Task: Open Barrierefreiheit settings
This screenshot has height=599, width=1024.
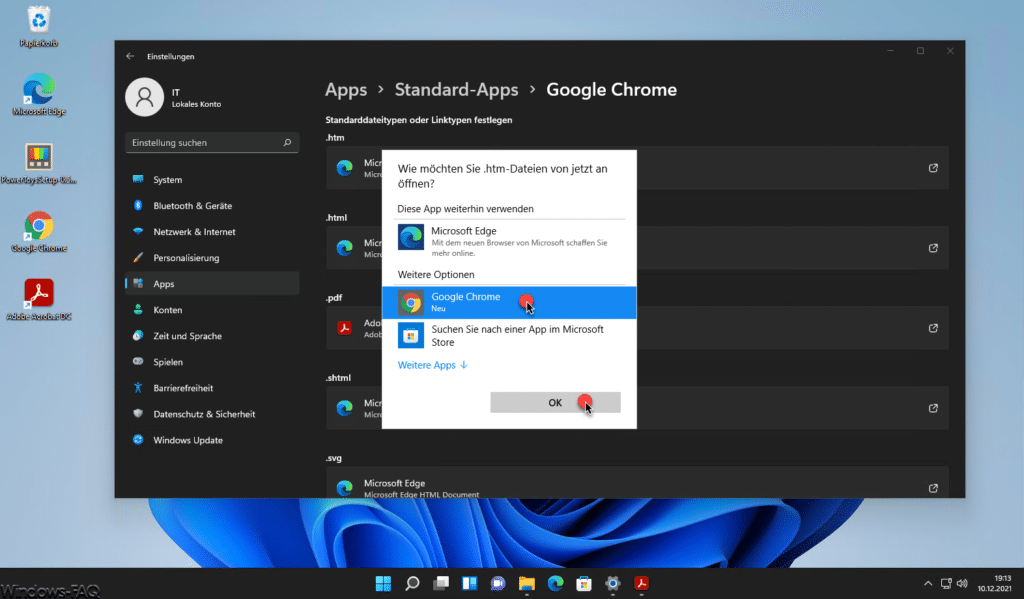Action: pos(212,388)
